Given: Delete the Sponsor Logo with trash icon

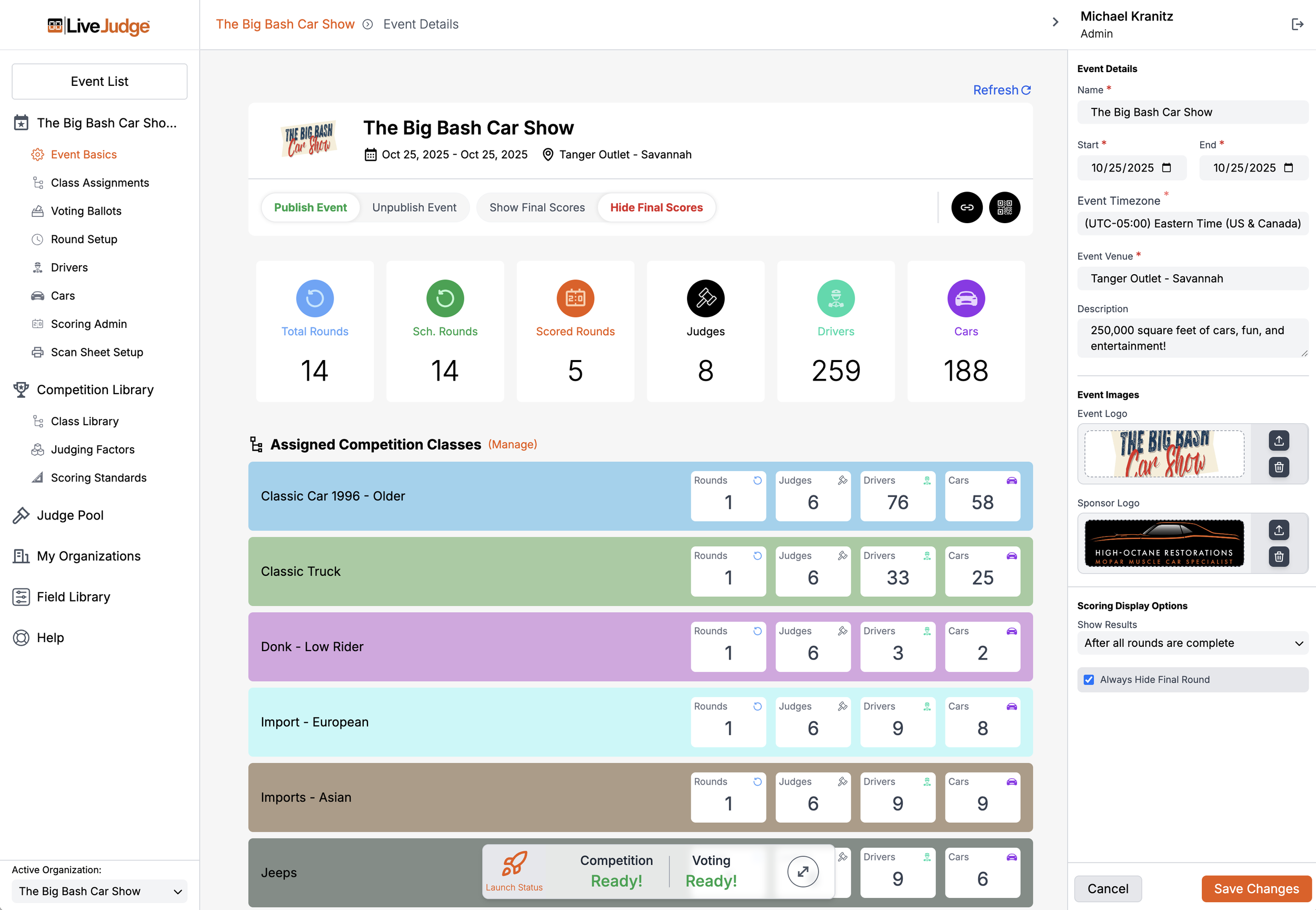Looking at the screenshot, I should [1279, 556].
